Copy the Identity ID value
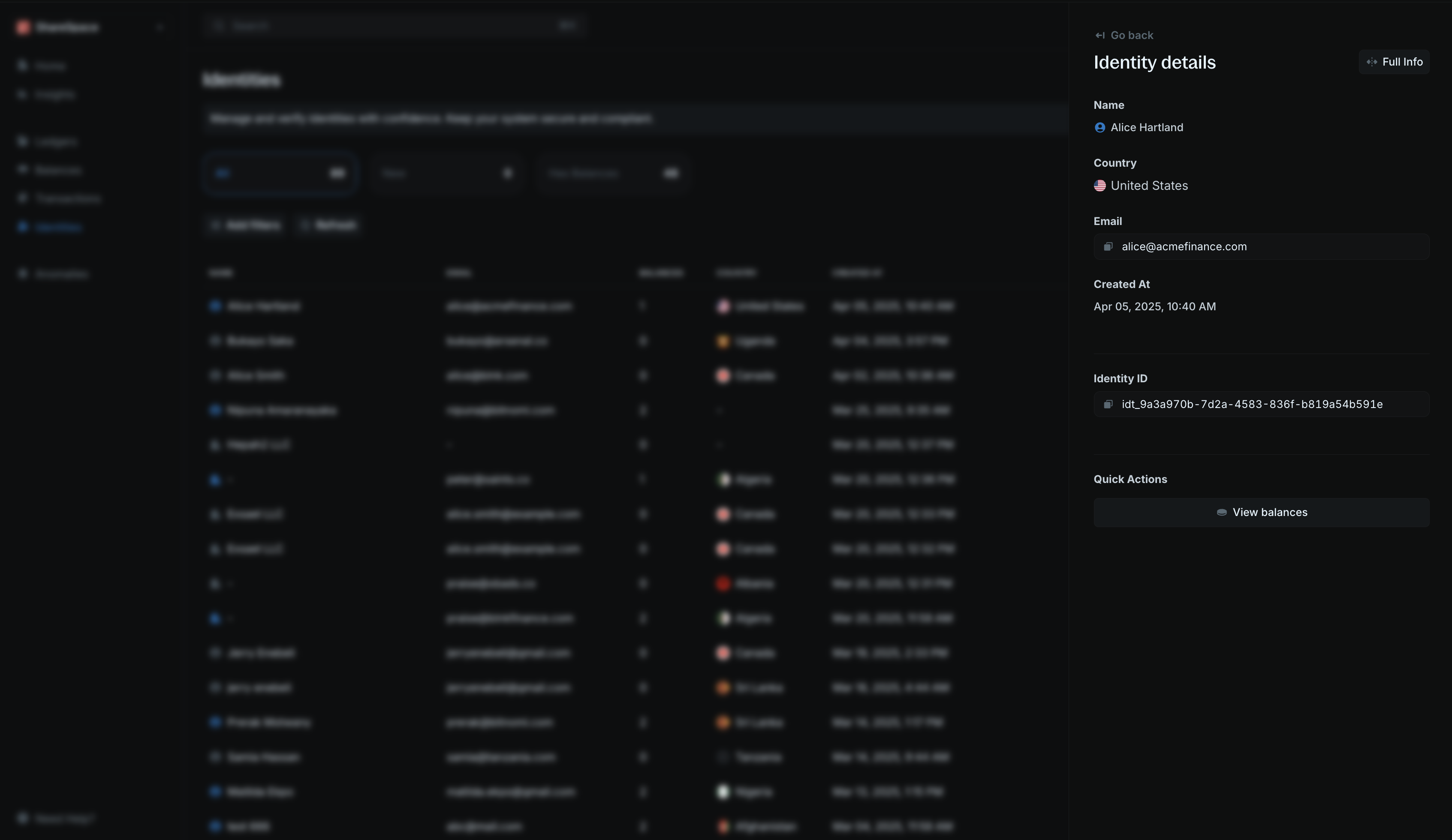Screen dimensions: 1452x840 tap(1107, 404)
